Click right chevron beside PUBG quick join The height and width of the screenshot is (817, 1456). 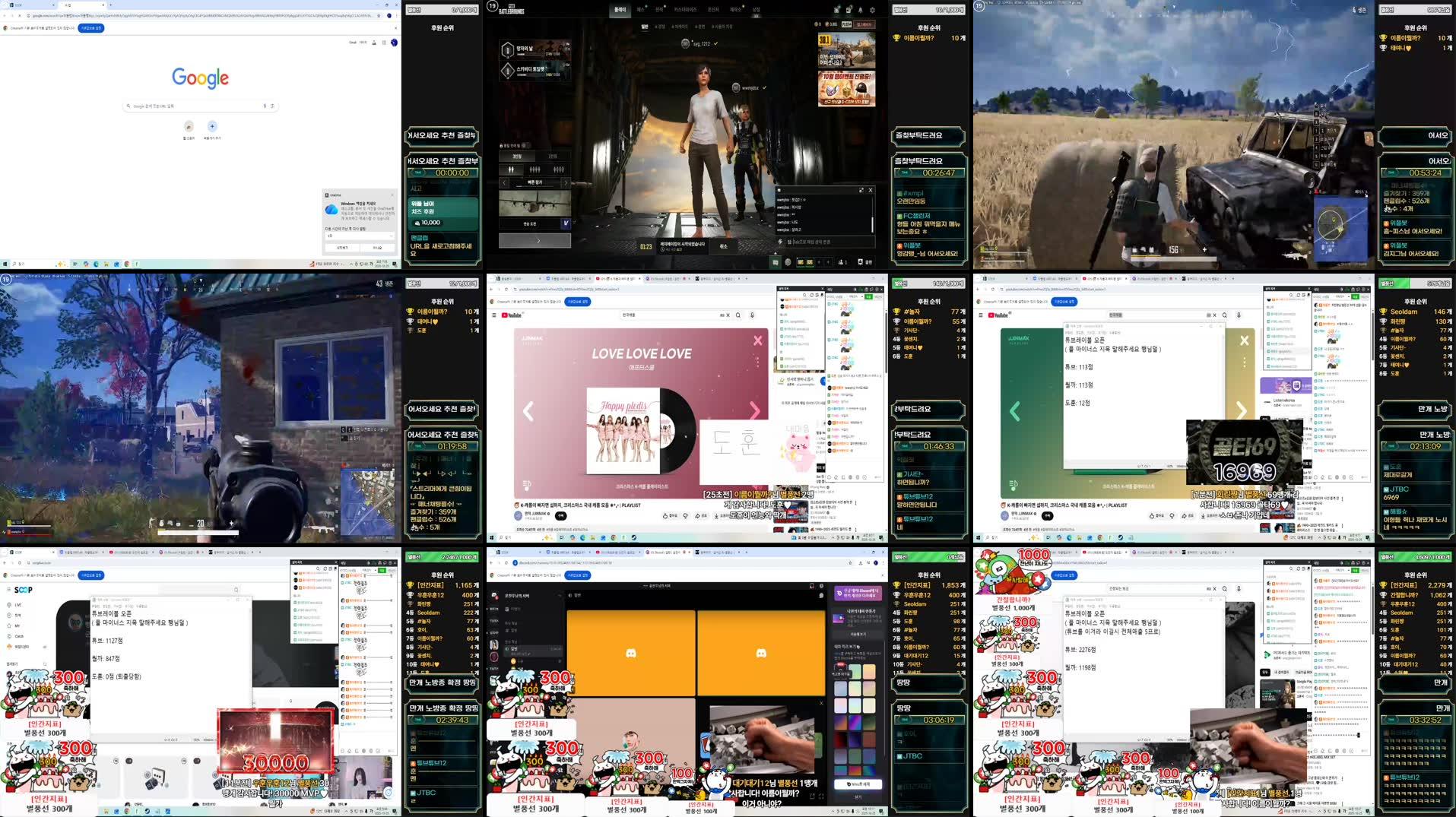[x=565, y=182]
